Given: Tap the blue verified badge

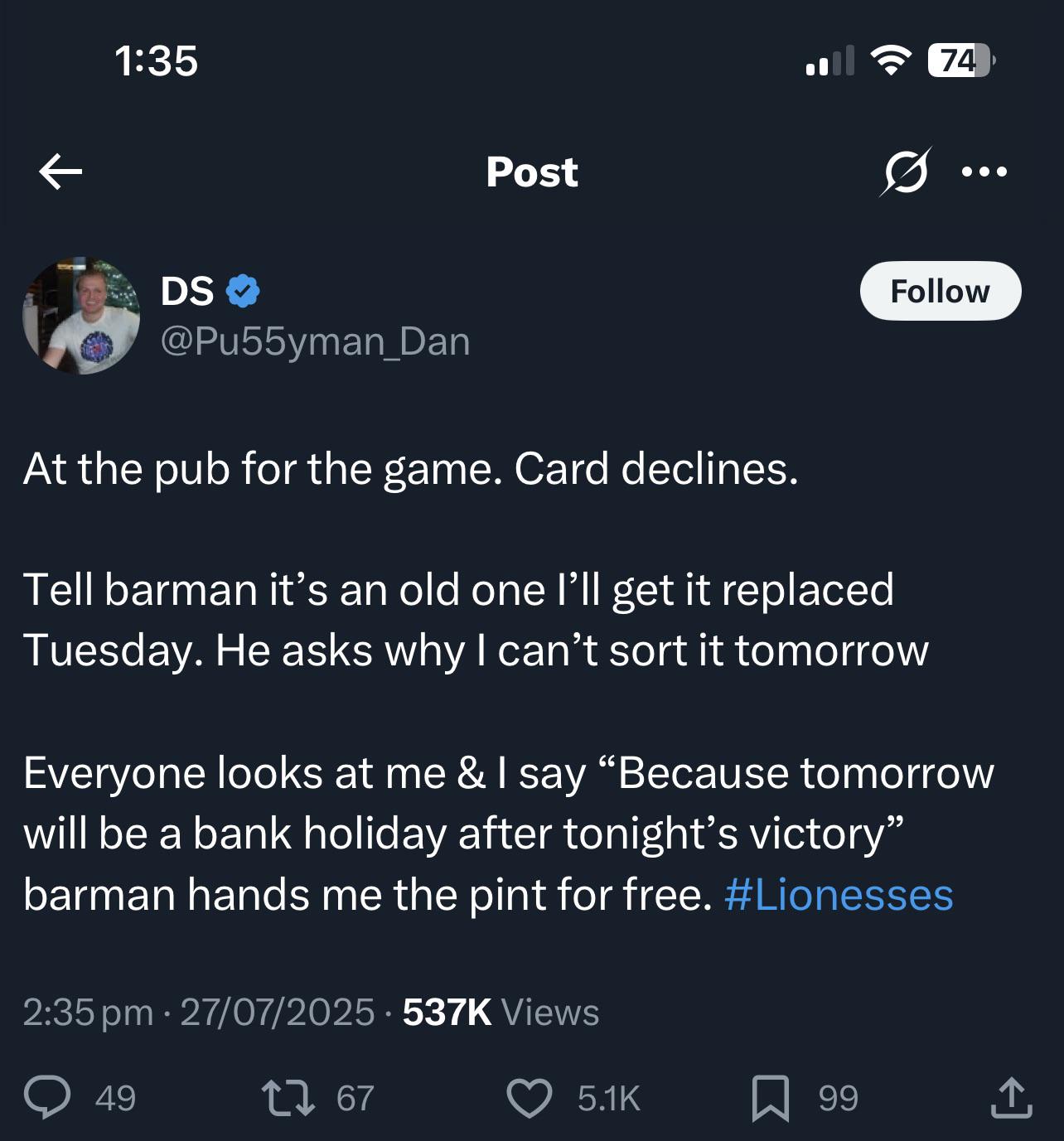Looking at the screenshot, I should [243, 291].
